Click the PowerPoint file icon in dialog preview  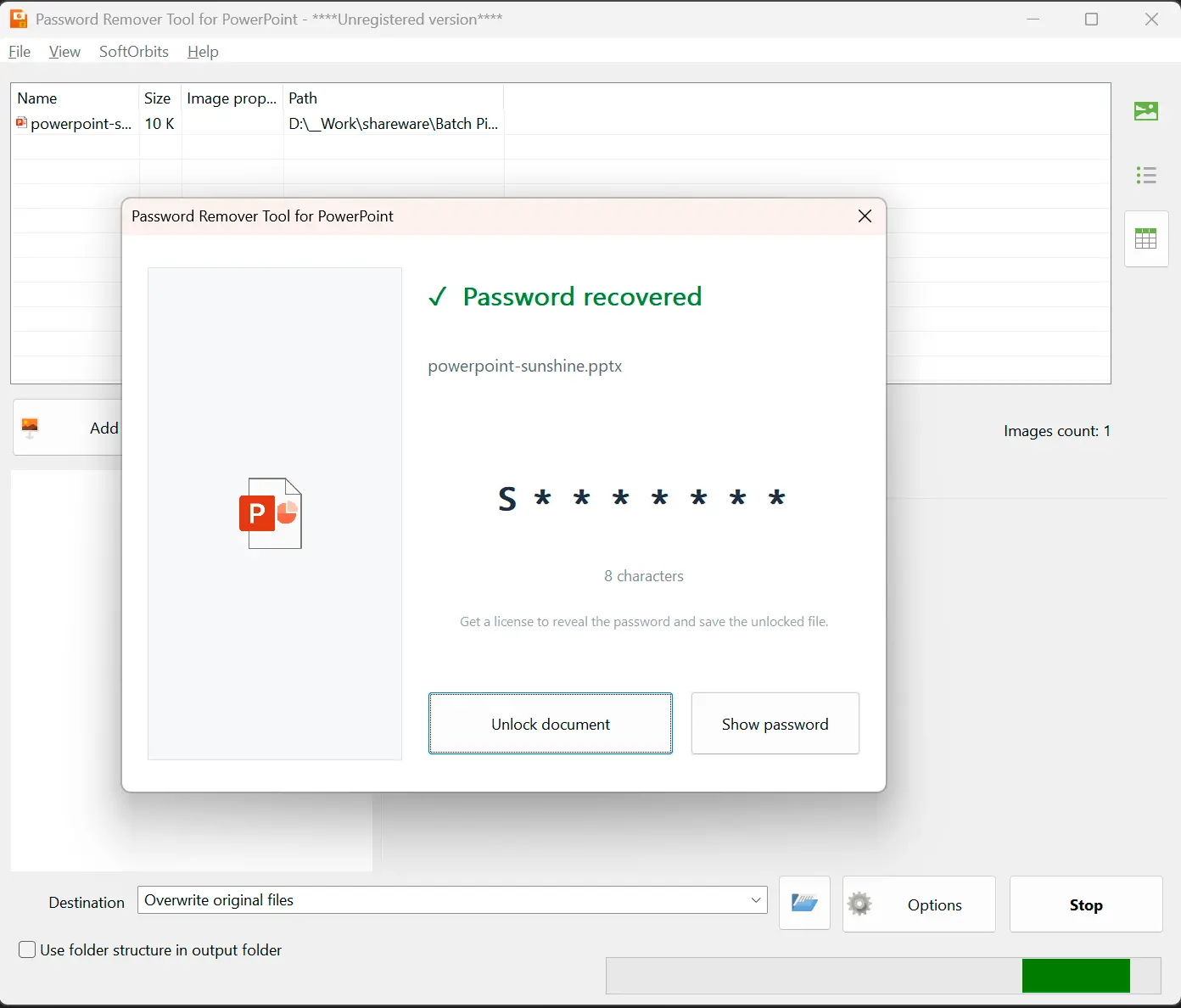click(x=271, y=513)
